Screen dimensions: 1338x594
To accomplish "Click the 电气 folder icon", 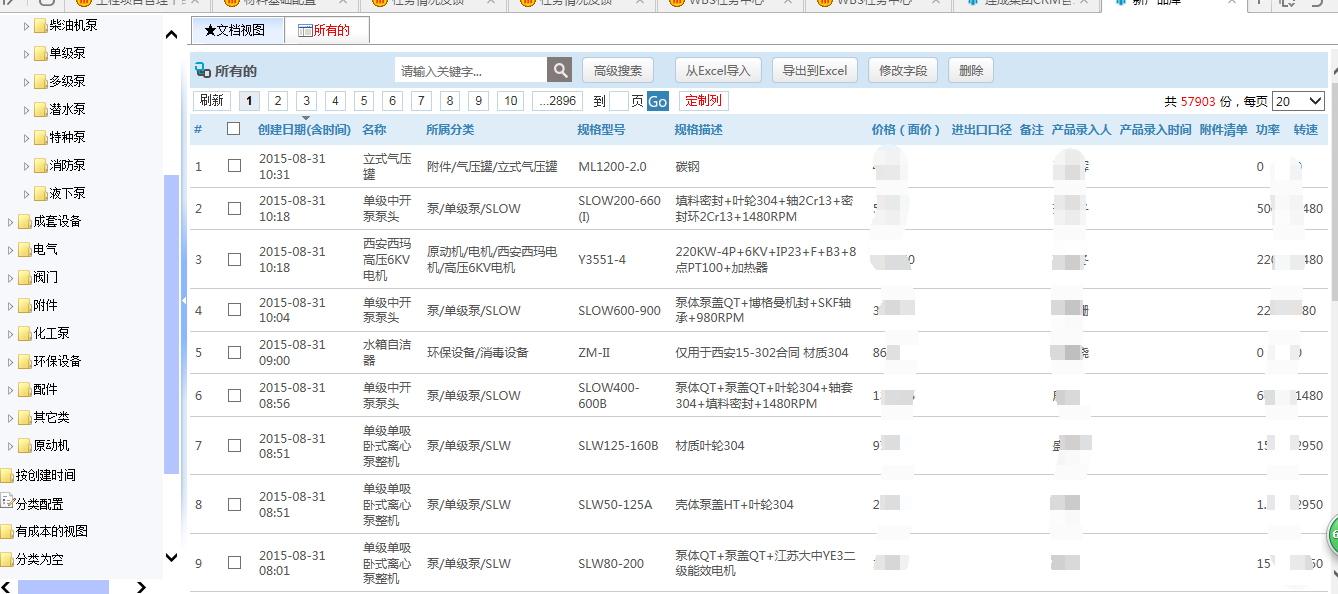I will (24, 249).
